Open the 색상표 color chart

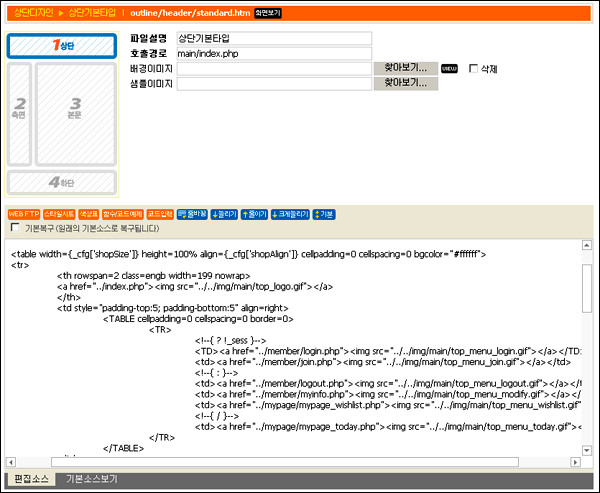coord(88,214)
